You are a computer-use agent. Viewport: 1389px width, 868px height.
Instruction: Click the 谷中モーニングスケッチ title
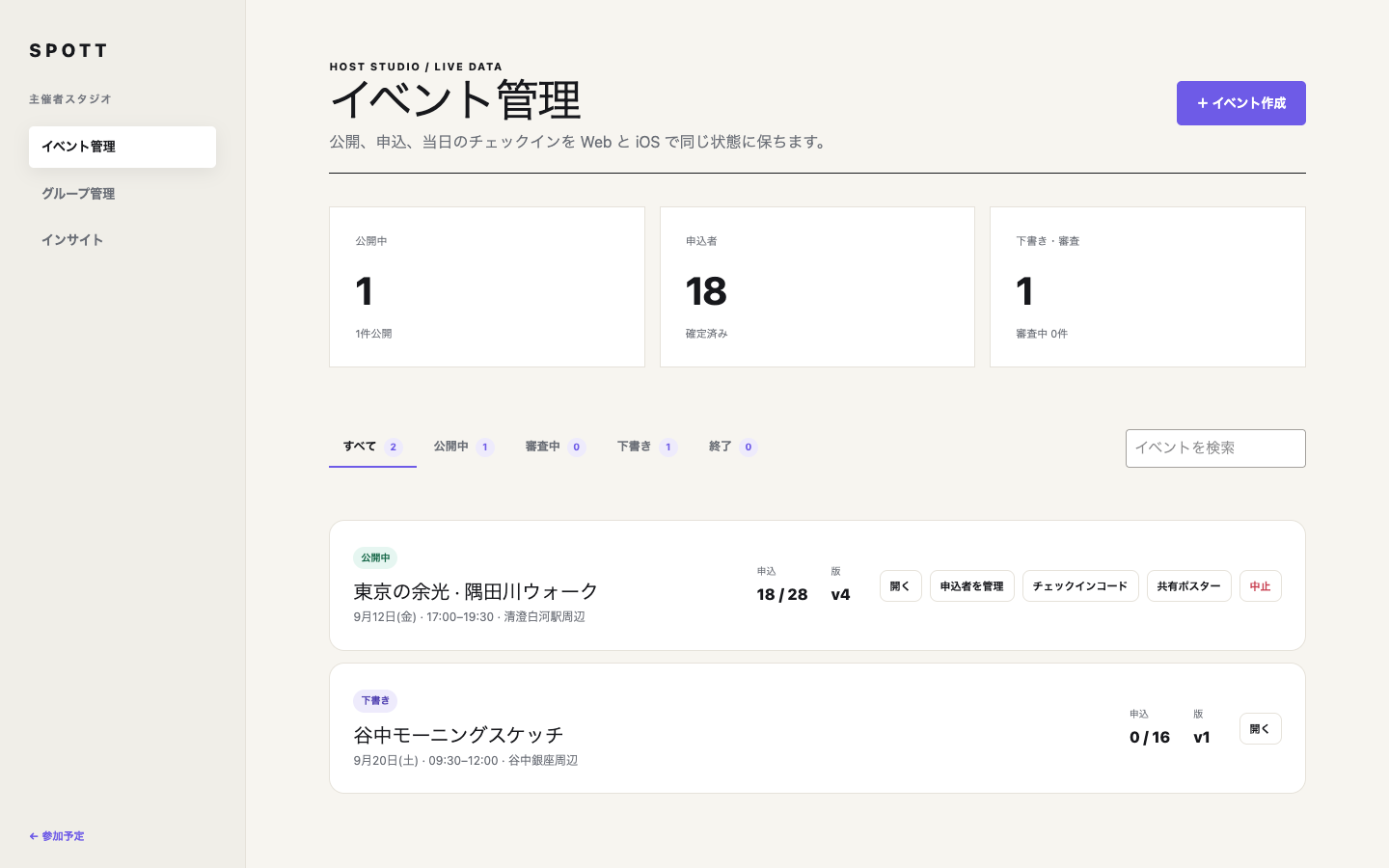(x=458, y=735)
